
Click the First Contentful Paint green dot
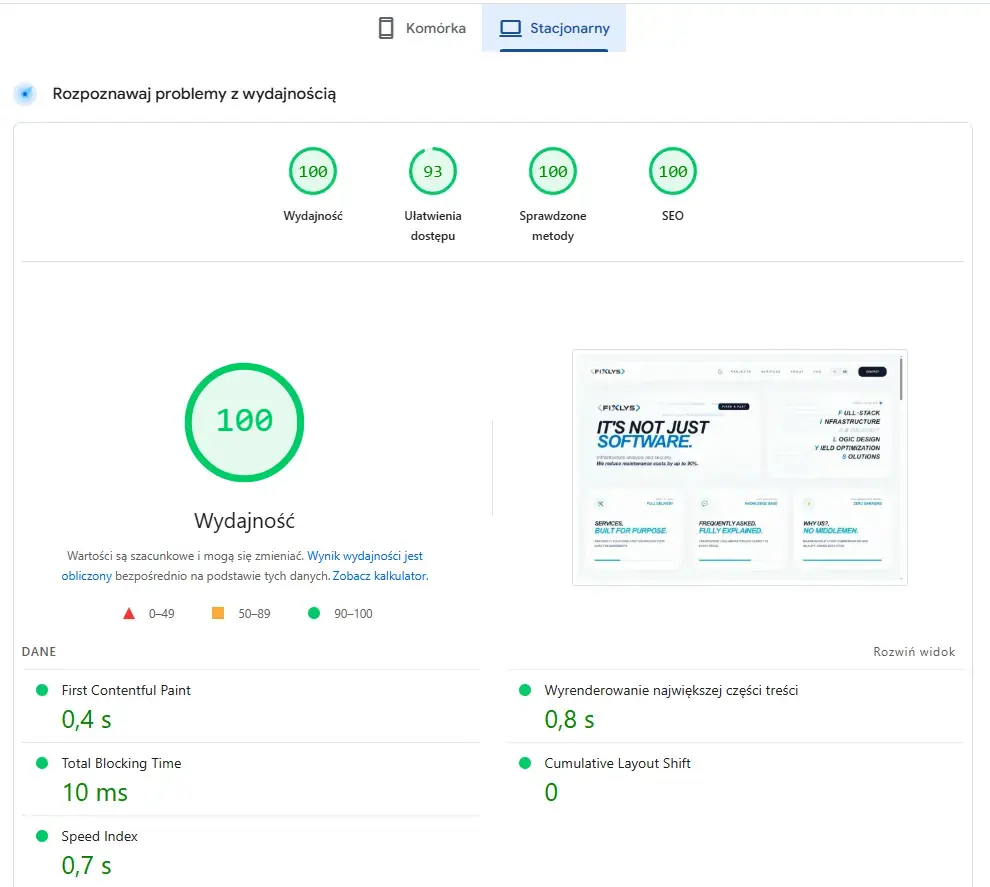pyautogui.click(x=42, y=690)
